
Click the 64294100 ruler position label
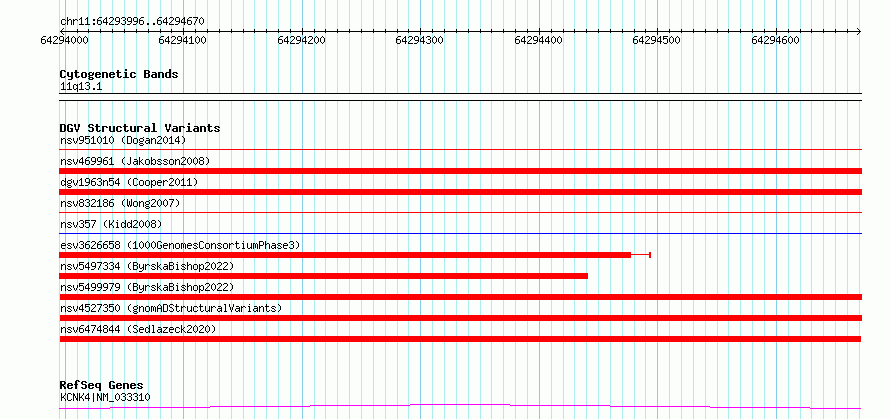183,40
